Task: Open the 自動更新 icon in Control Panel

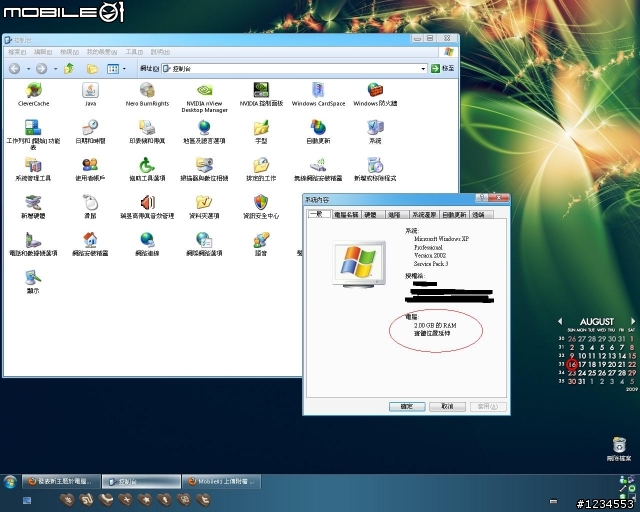Action: [x=318, y=131]
